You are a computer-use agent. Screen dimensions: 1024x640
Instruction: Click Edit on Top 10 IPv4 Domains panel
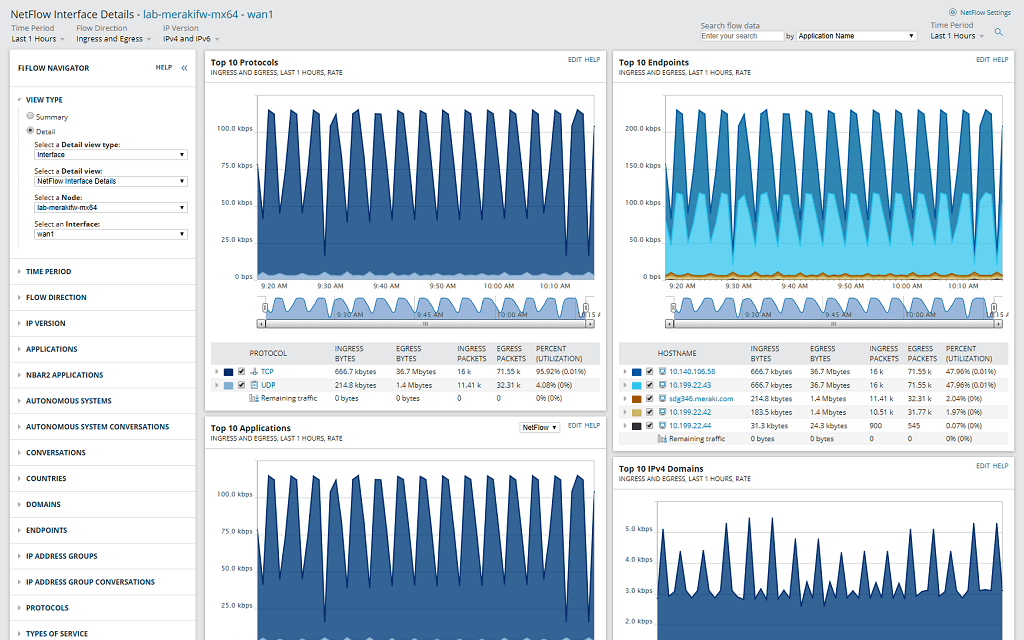(x=983, y=466)
